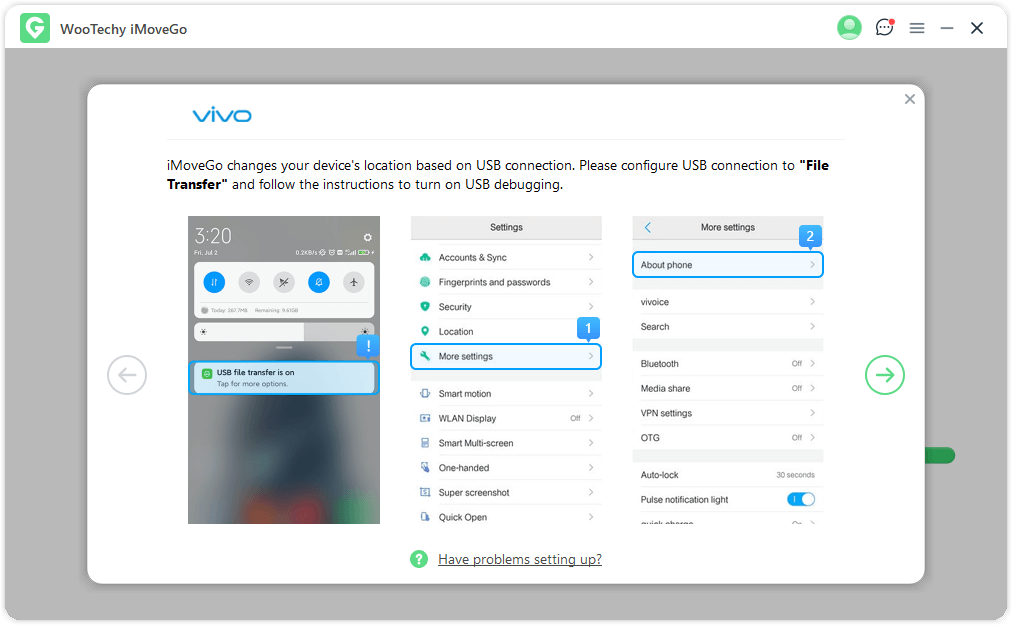Open the feedback chat bubble icon
This screenshot has height=625, width=1012.
pyautogui.click(x=884, y=28)
